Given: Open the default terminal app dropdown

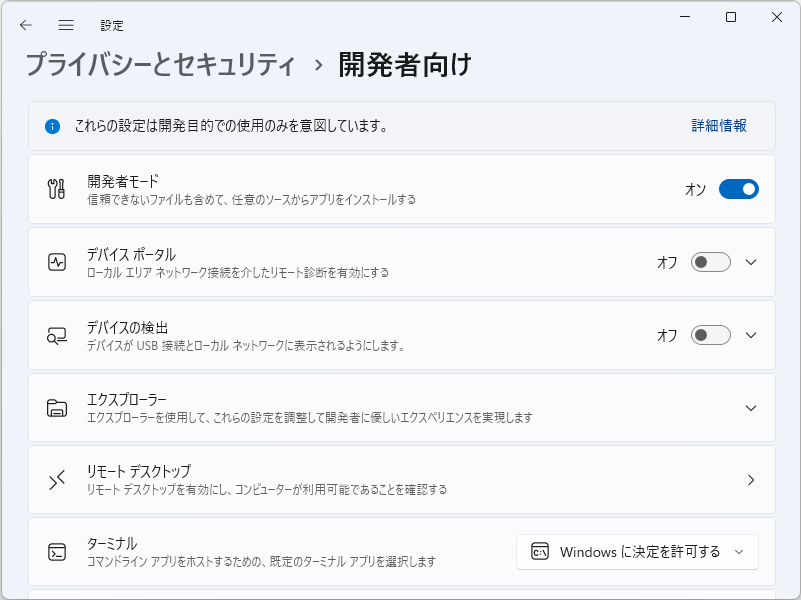Looking at the screenshot, I should 637,551.
